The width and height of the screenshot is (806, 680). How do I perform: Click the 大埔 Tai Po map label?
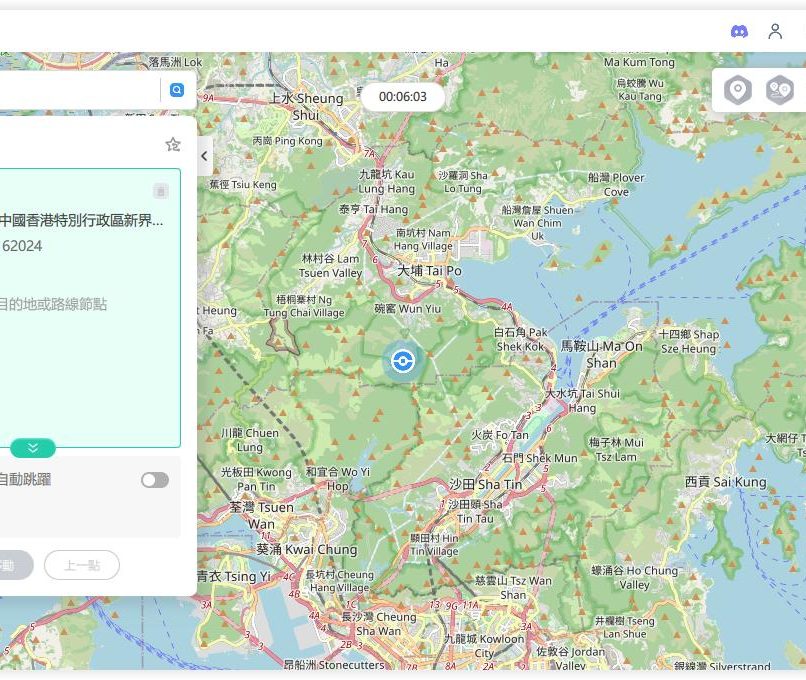[x=429, y=271]
